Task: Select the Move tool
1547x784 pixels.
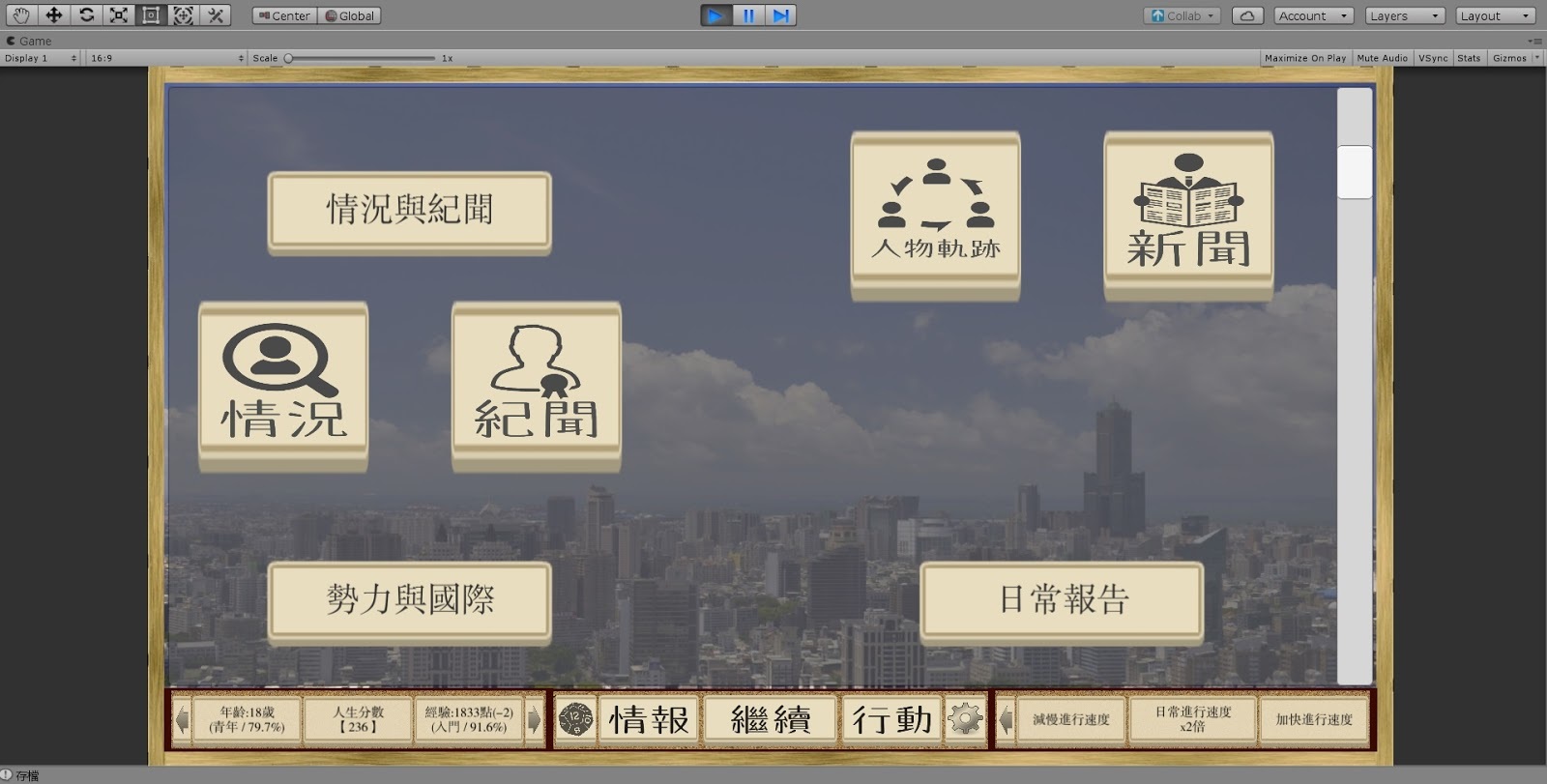Action: [x=54, y=15]
